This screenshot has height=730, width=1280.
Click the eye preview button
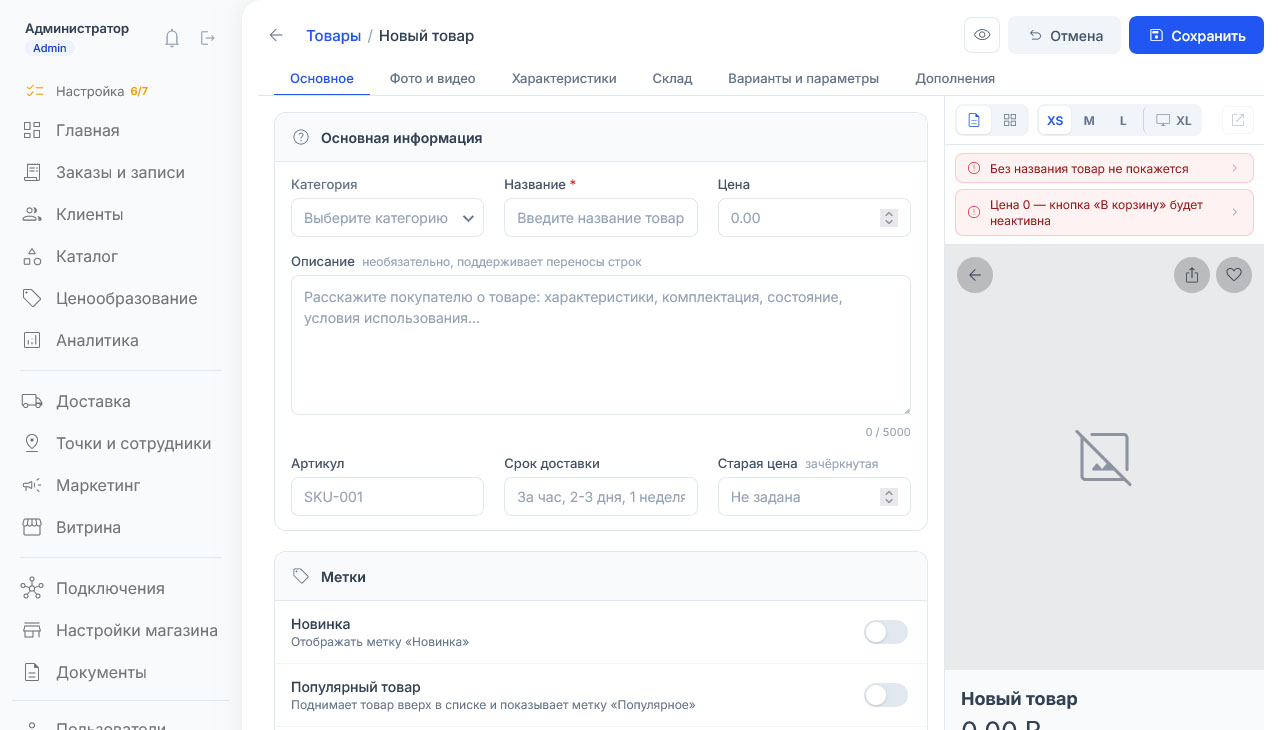point(982,35)
